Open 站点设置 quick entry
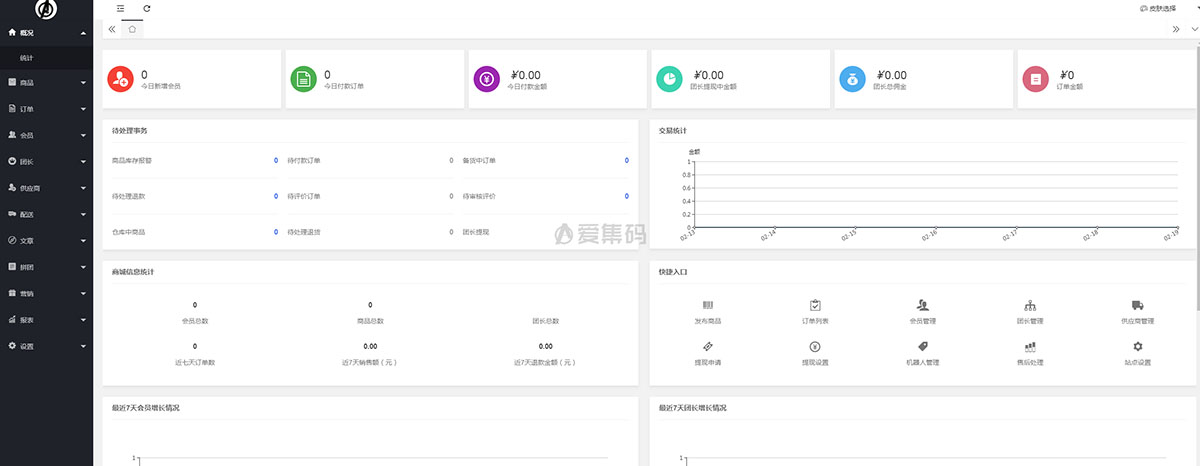The width and height of the screenshot is (1200, 466). point(1137,352)
